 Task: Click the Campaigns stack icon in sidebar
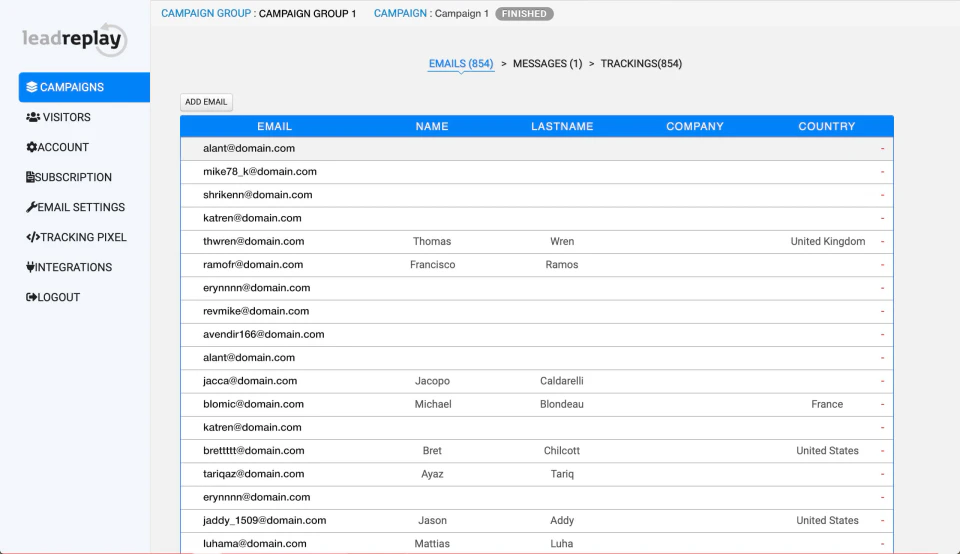[x=32, y=87]
